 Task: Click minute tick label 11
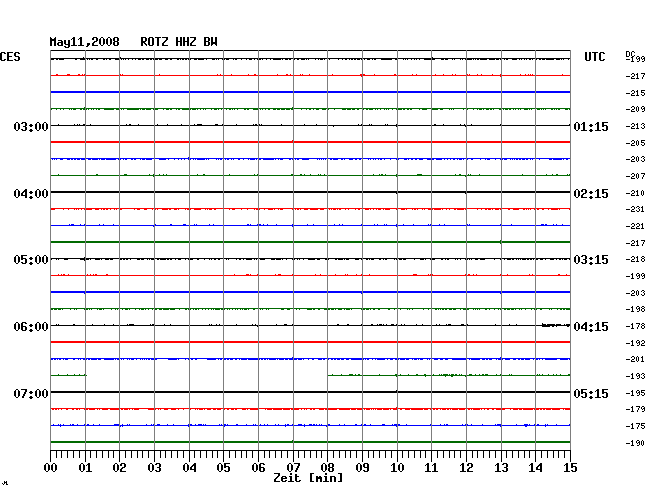(431, 468)
